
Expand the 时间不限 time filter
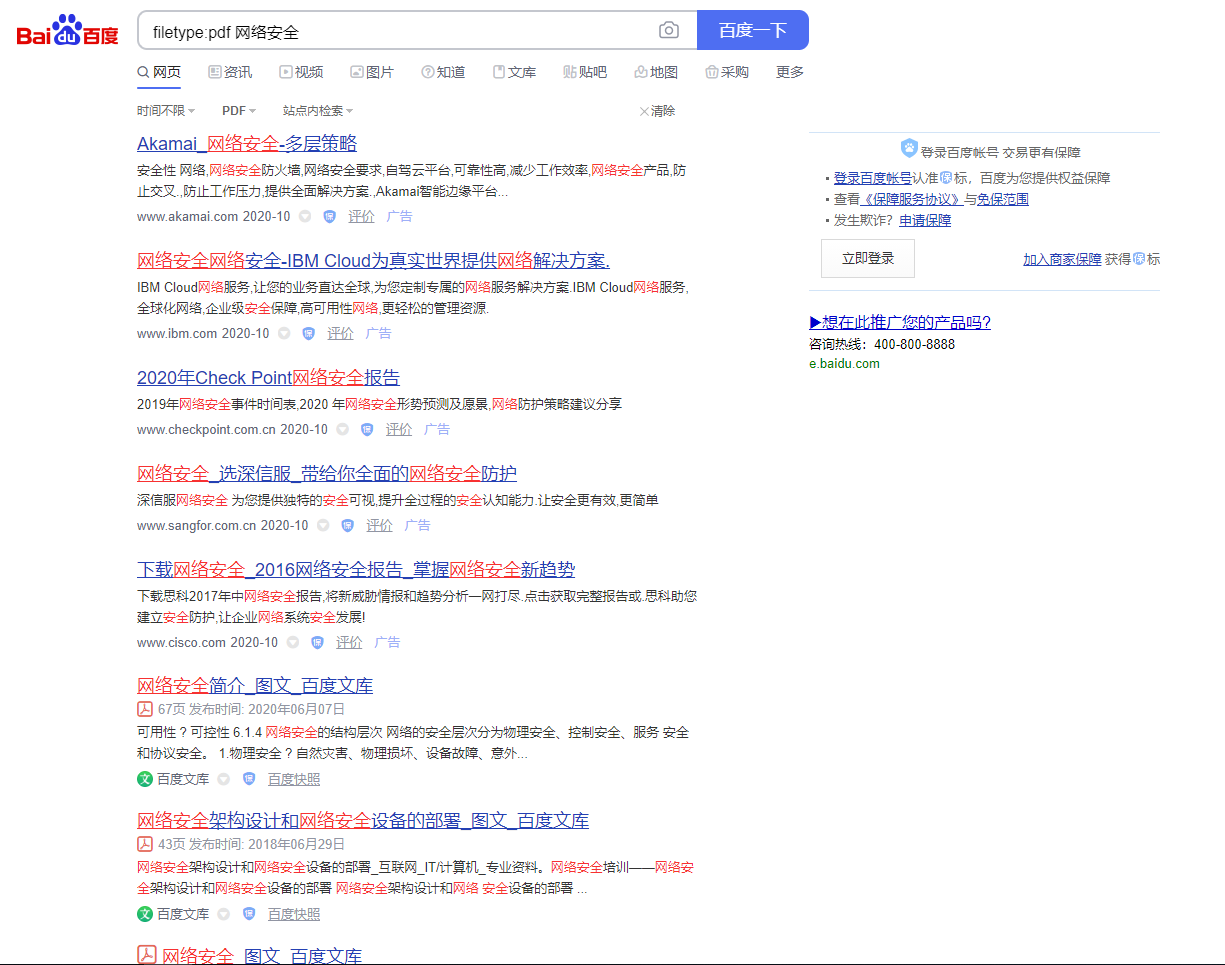click(166, 111)
